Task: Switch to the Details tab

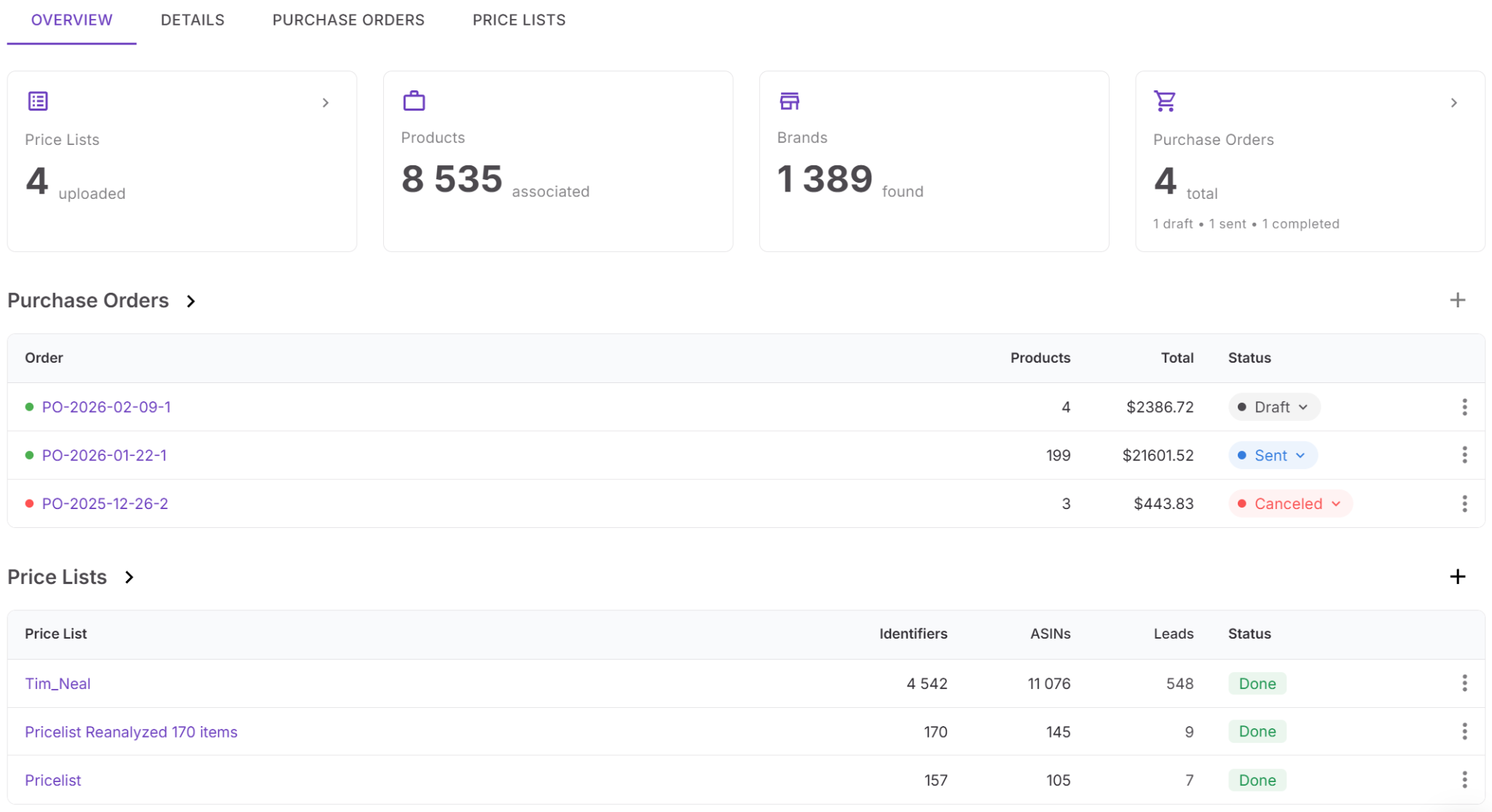Action: tap(192, 20)
